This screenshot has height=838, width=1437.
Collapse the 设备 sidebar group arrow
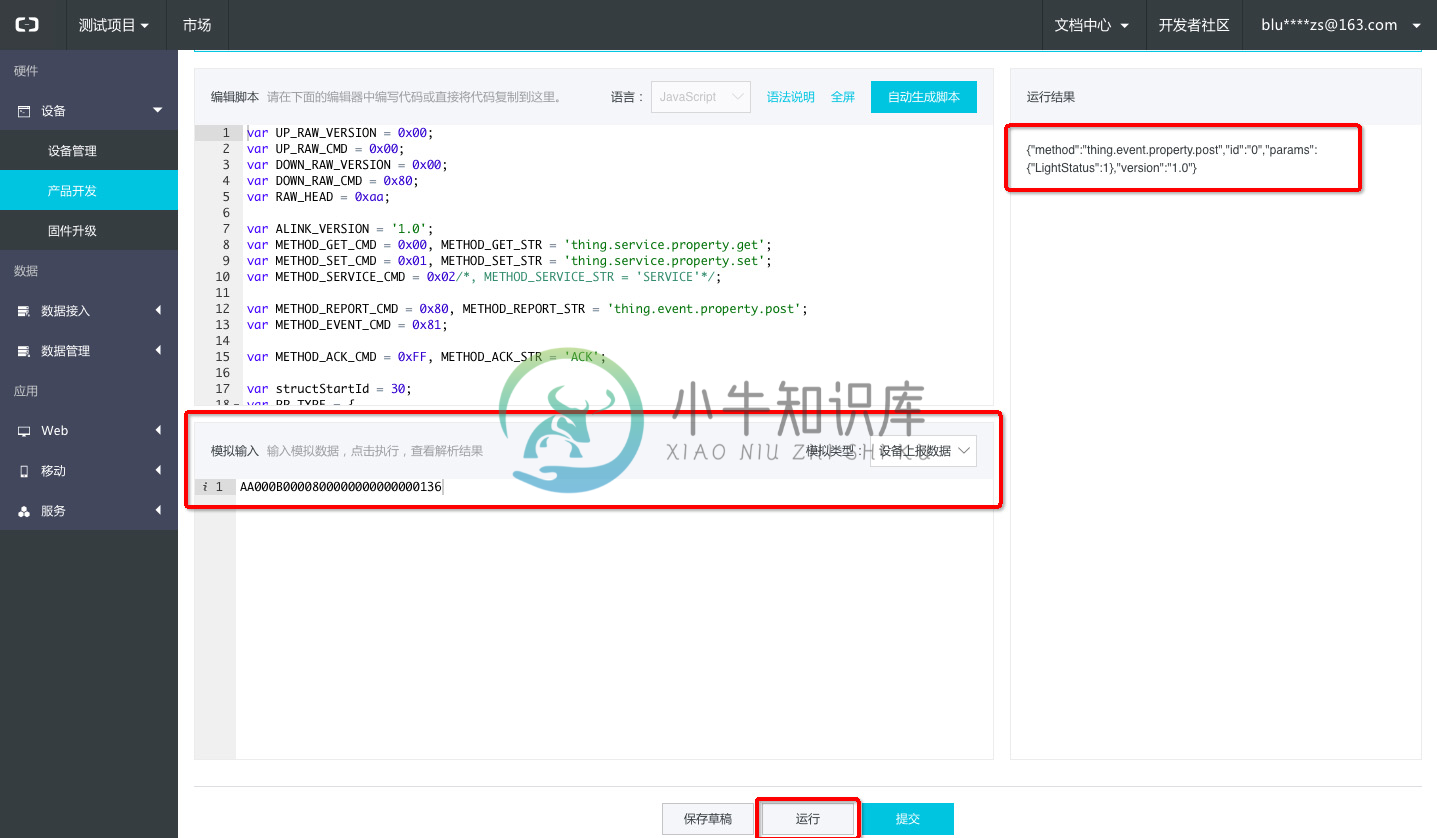click(158, 110)
